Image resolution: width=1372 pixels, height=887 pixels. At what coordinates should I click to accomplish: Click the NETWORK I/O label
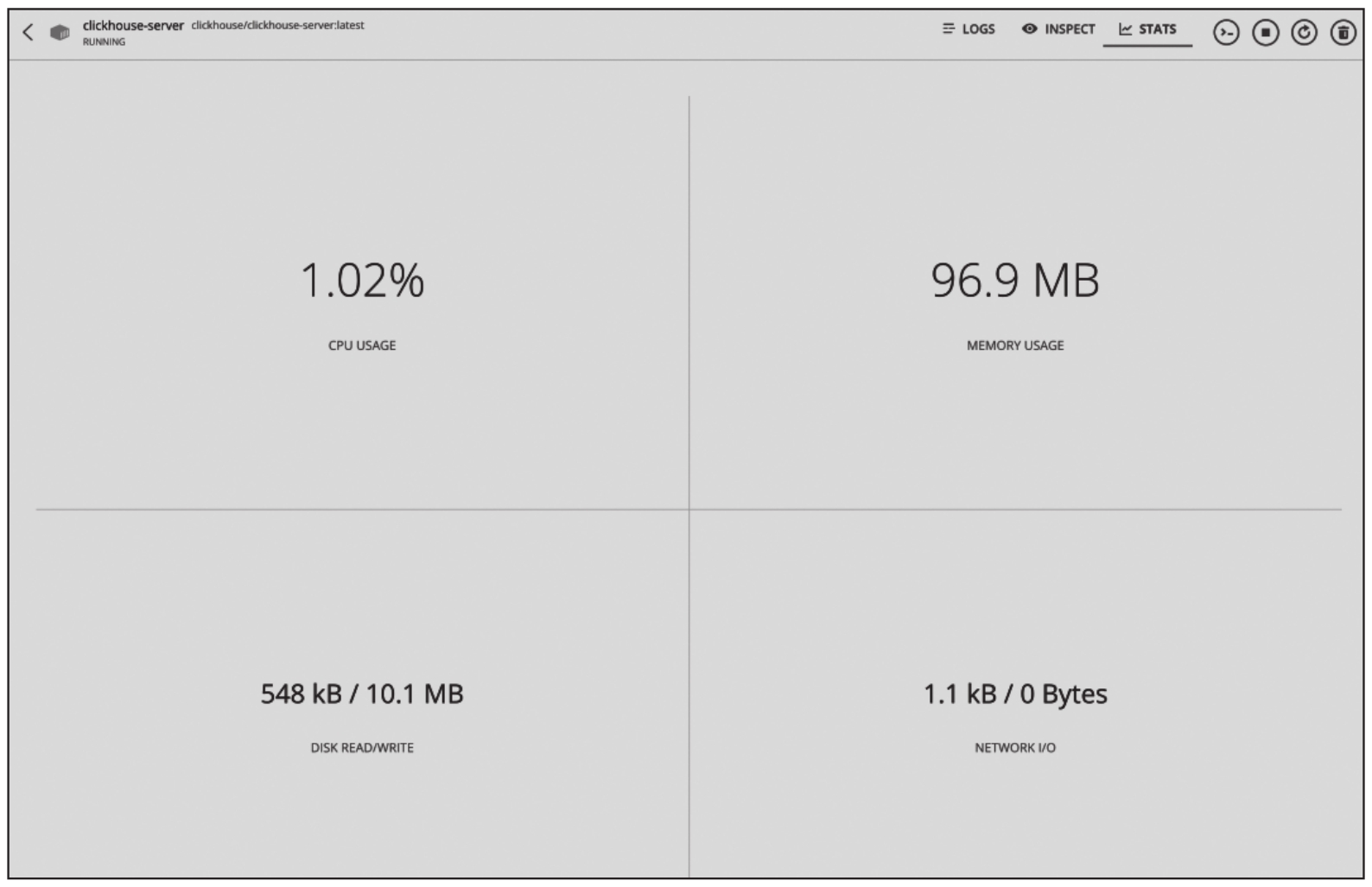1015,748
